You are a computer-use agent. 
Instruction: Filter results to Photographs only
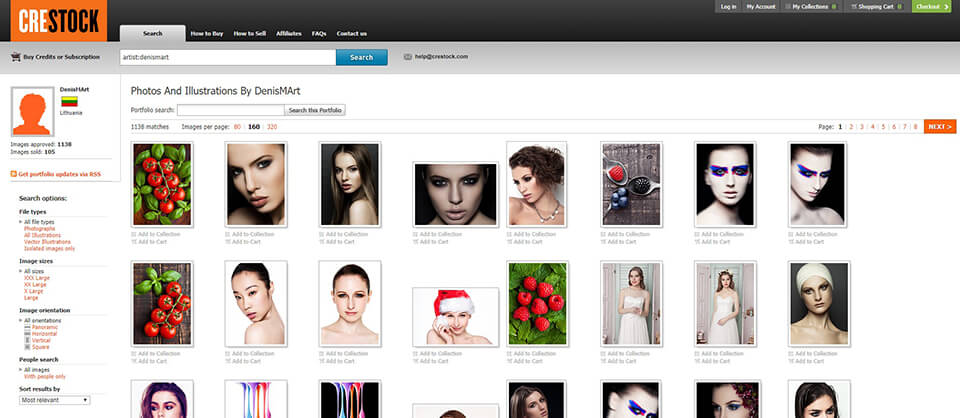pos(40,228)
